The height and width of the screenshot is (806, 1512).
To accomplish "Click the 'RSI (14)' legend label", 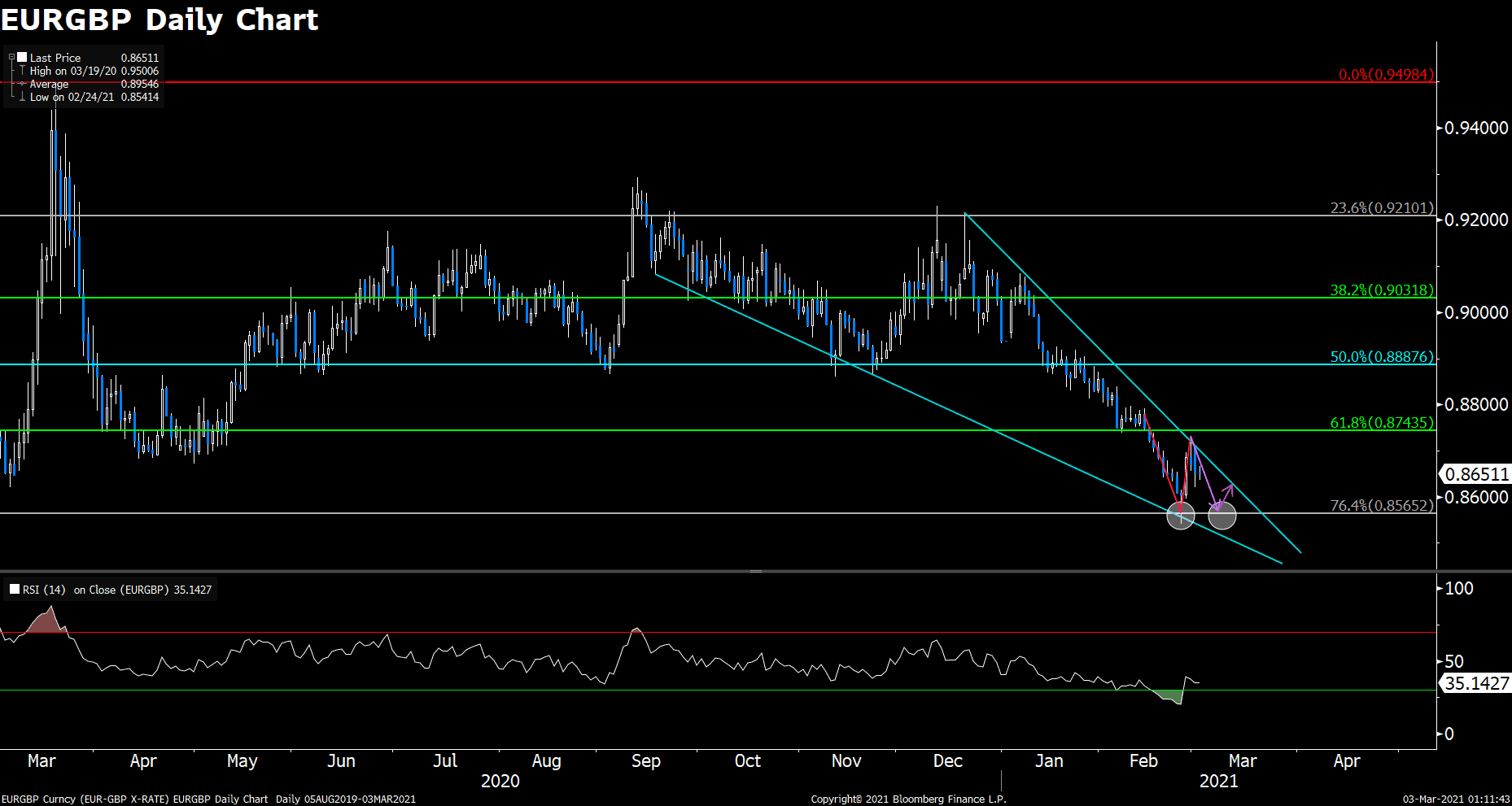I will [44, 590].
